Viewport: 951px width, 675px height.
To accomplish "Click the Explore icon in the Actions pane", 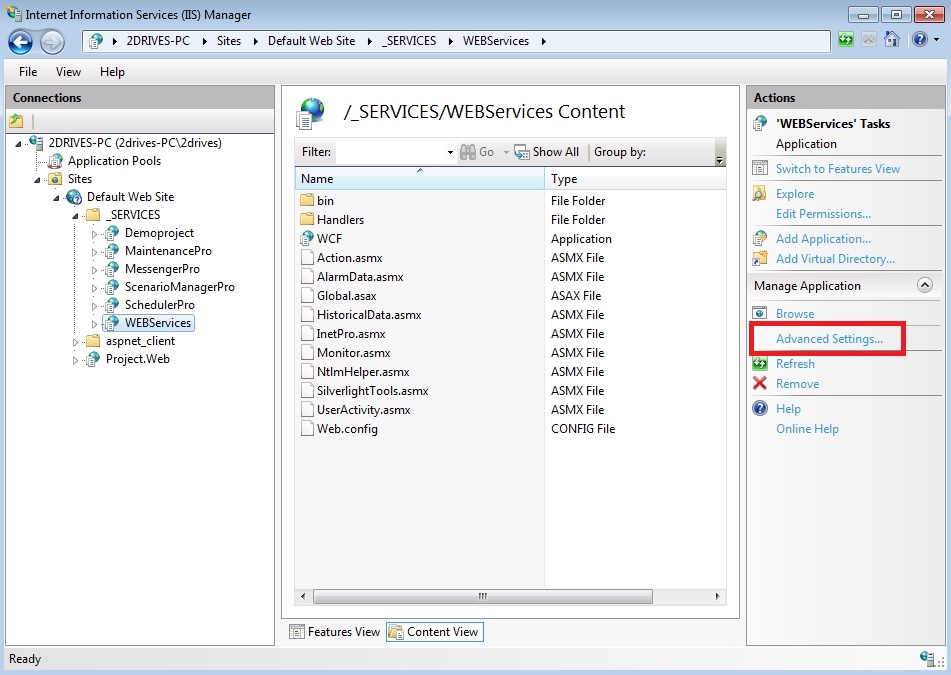I will tap(760, 194).
